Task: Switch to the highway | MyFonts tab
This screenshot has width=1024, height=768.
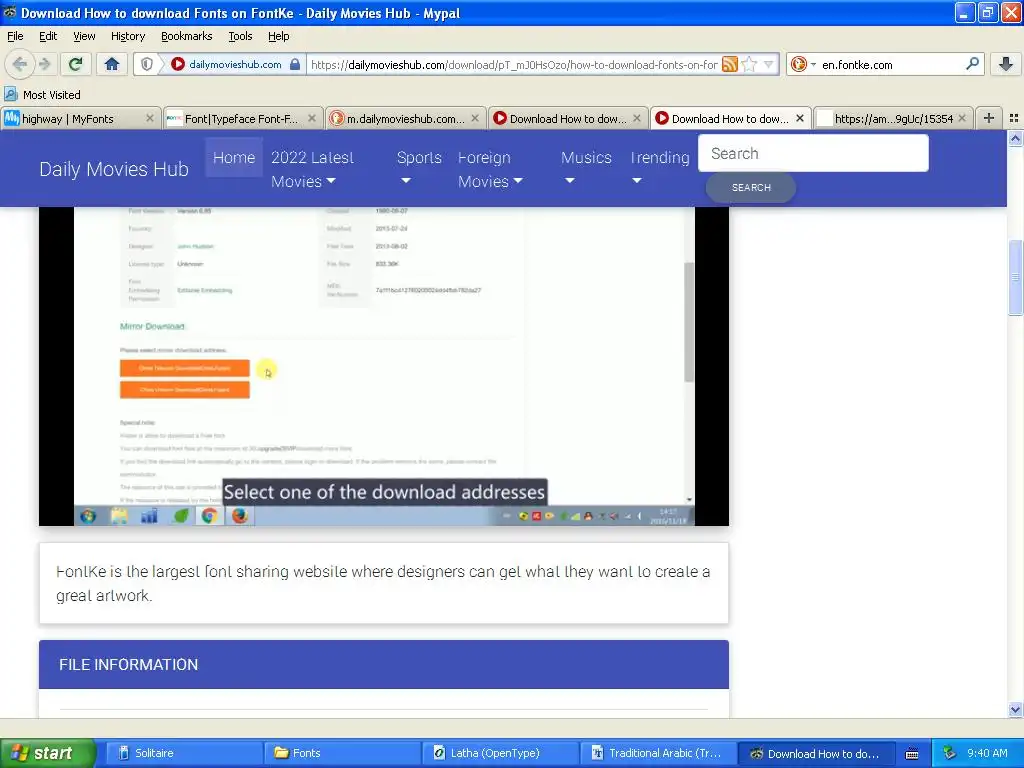Action: 80,118
